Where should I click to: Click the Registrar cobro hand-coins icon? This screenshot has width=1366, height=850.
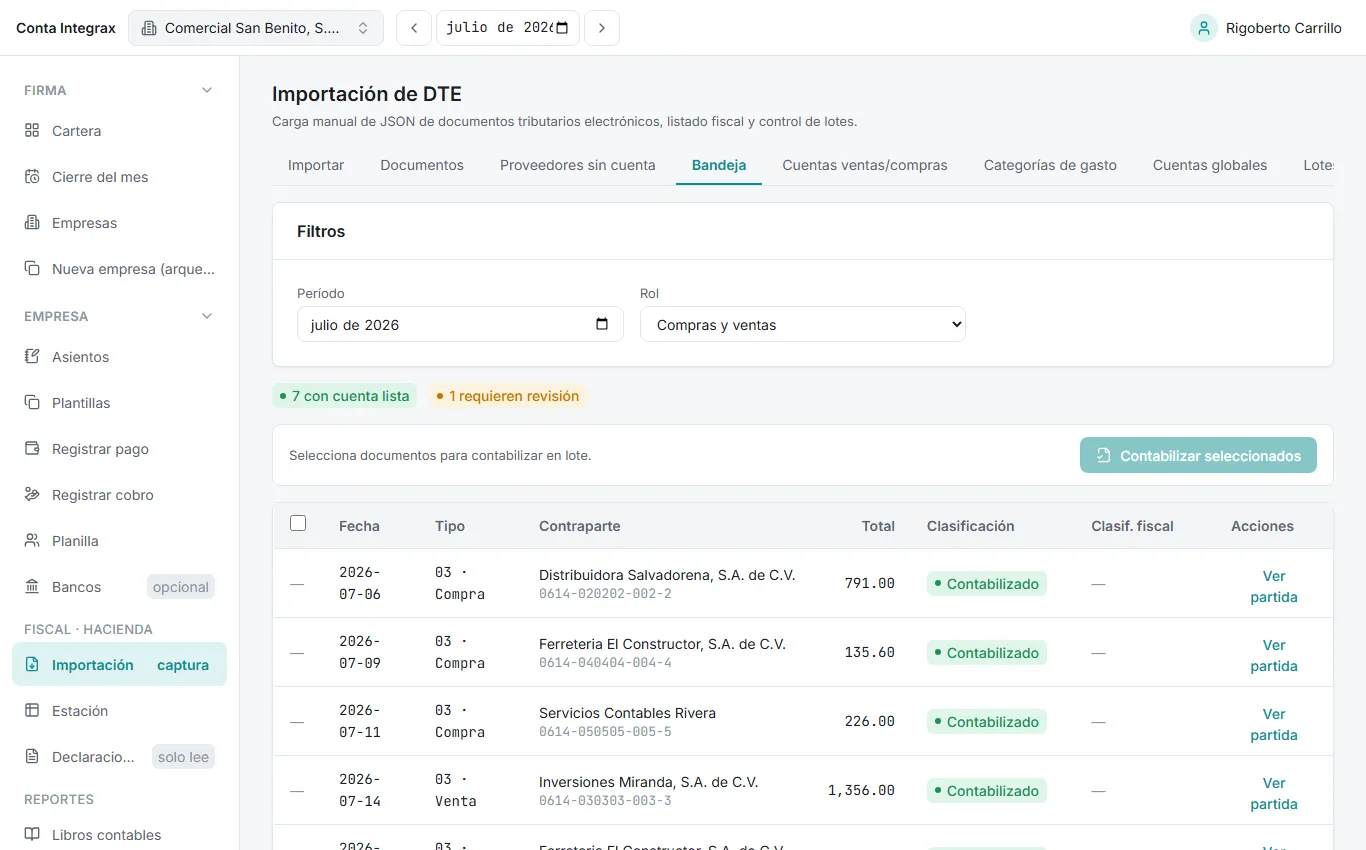(32, 495)
